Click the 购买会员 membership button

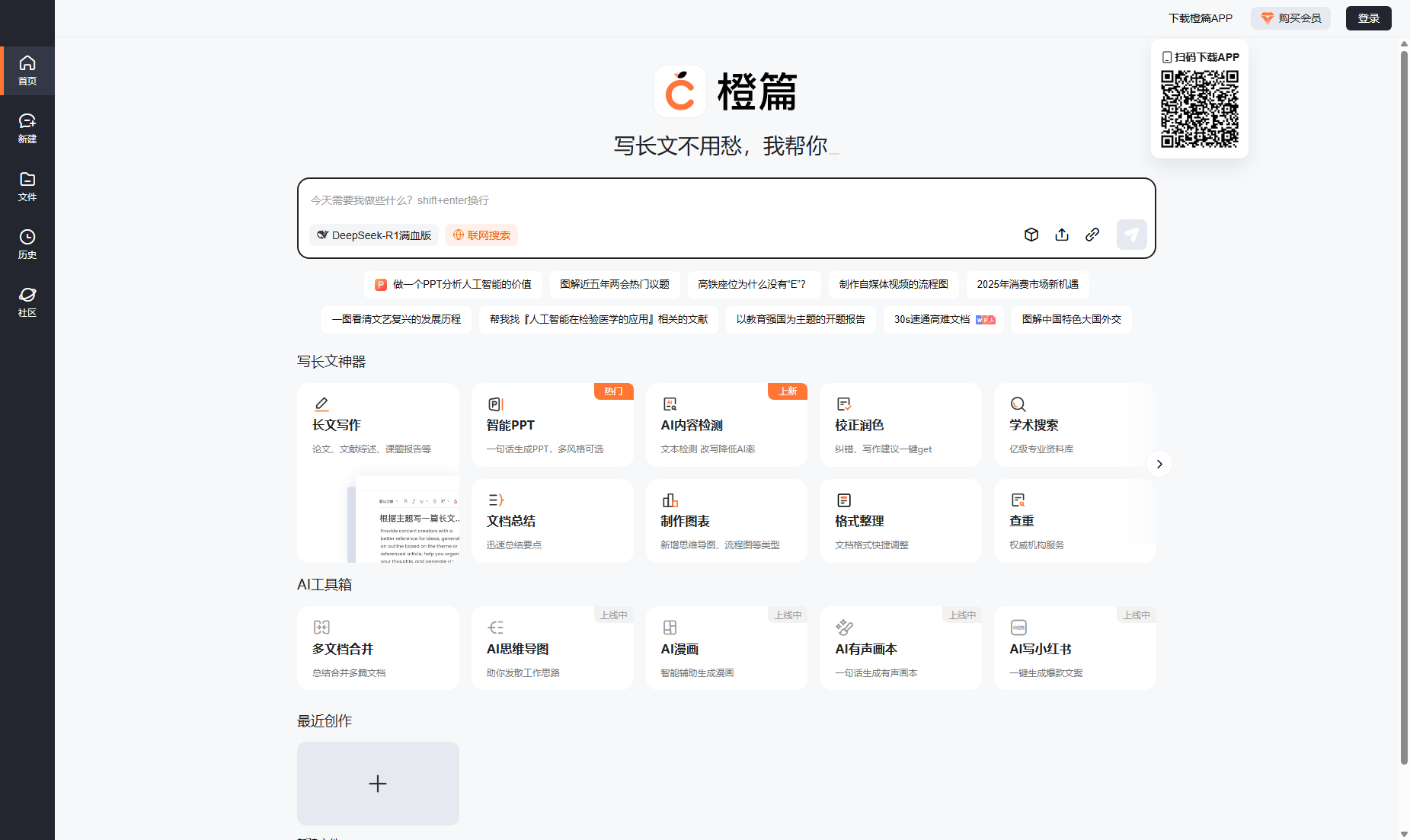(1290, 18)
